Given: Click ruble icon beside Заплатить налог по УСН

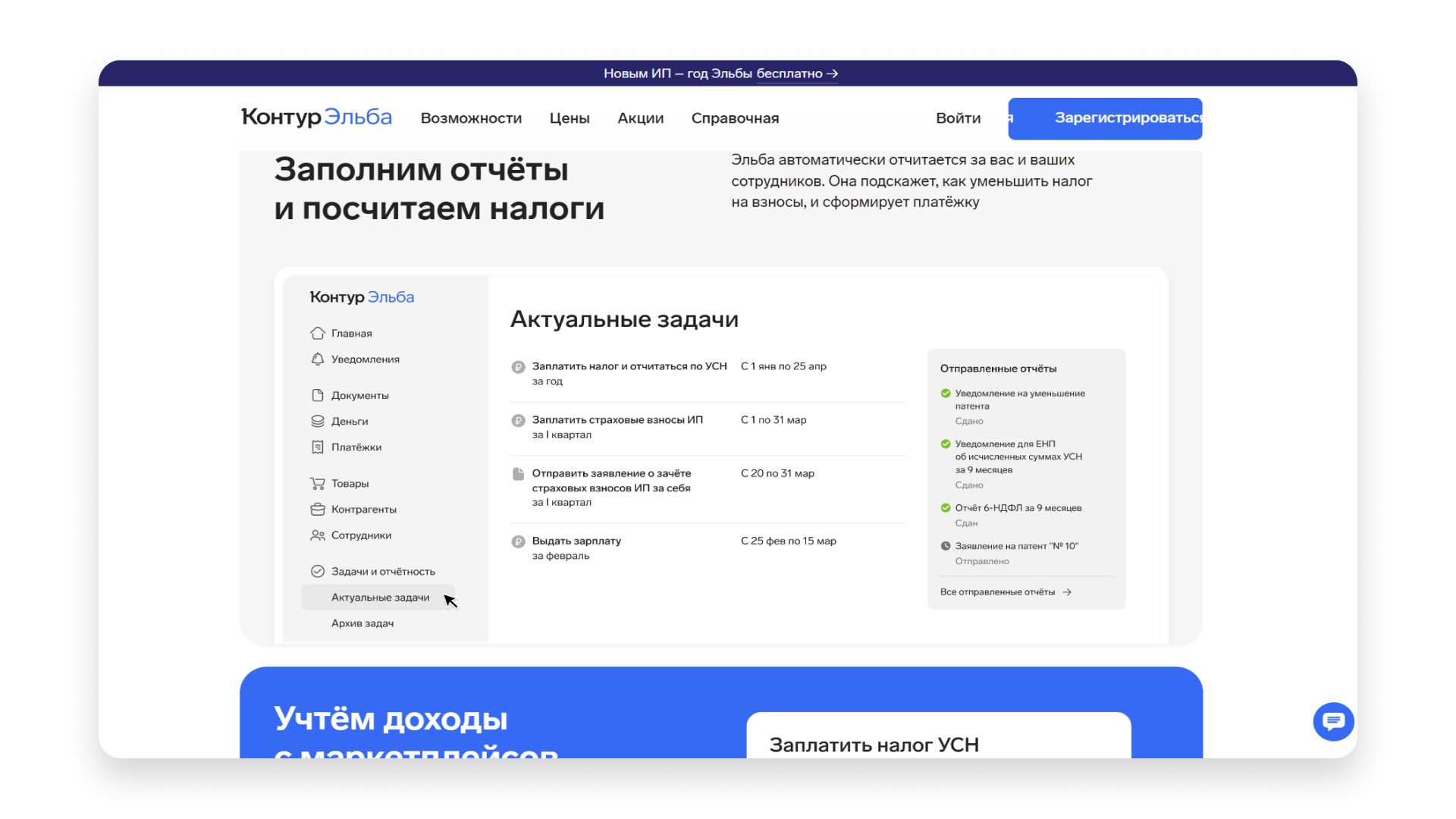Looking at the screenshot, I should 518,367.
